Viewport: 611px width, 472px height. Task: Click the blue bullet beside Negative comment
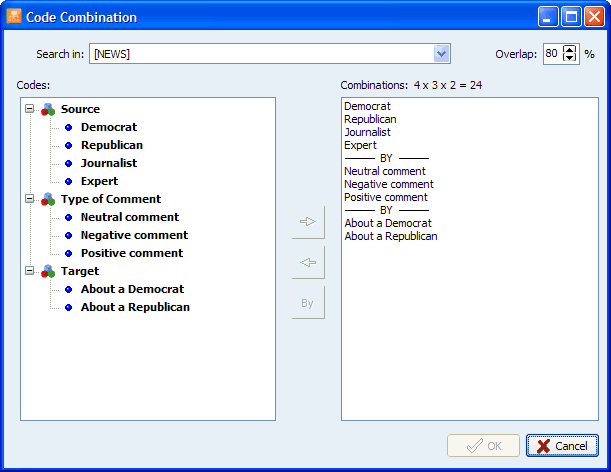pos(69,236)
